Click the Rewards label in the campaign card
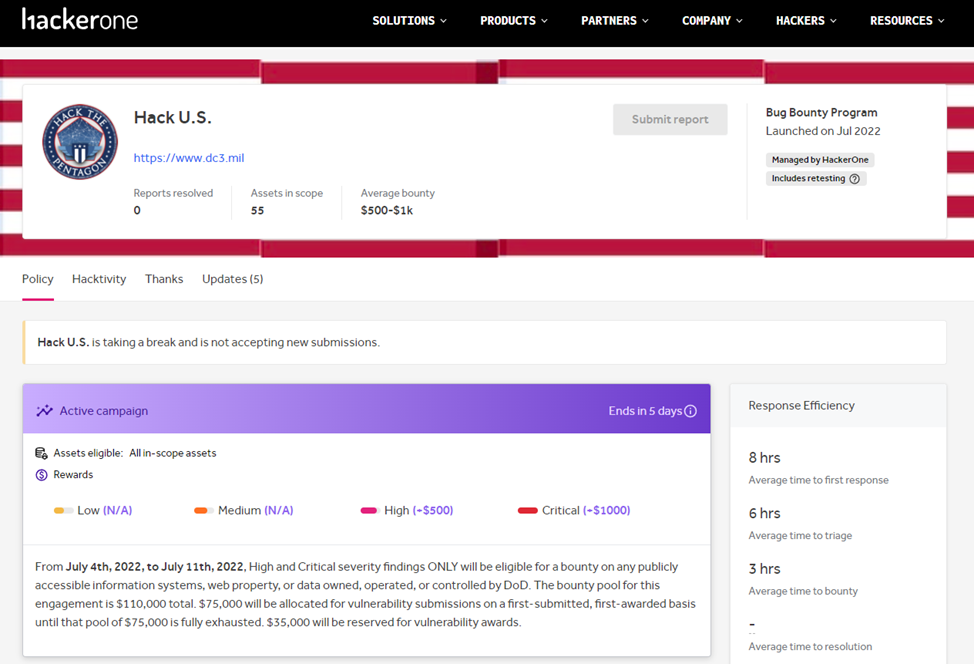Screen dimensions: 974x664 pyautogui.click(x=73, y=475)
